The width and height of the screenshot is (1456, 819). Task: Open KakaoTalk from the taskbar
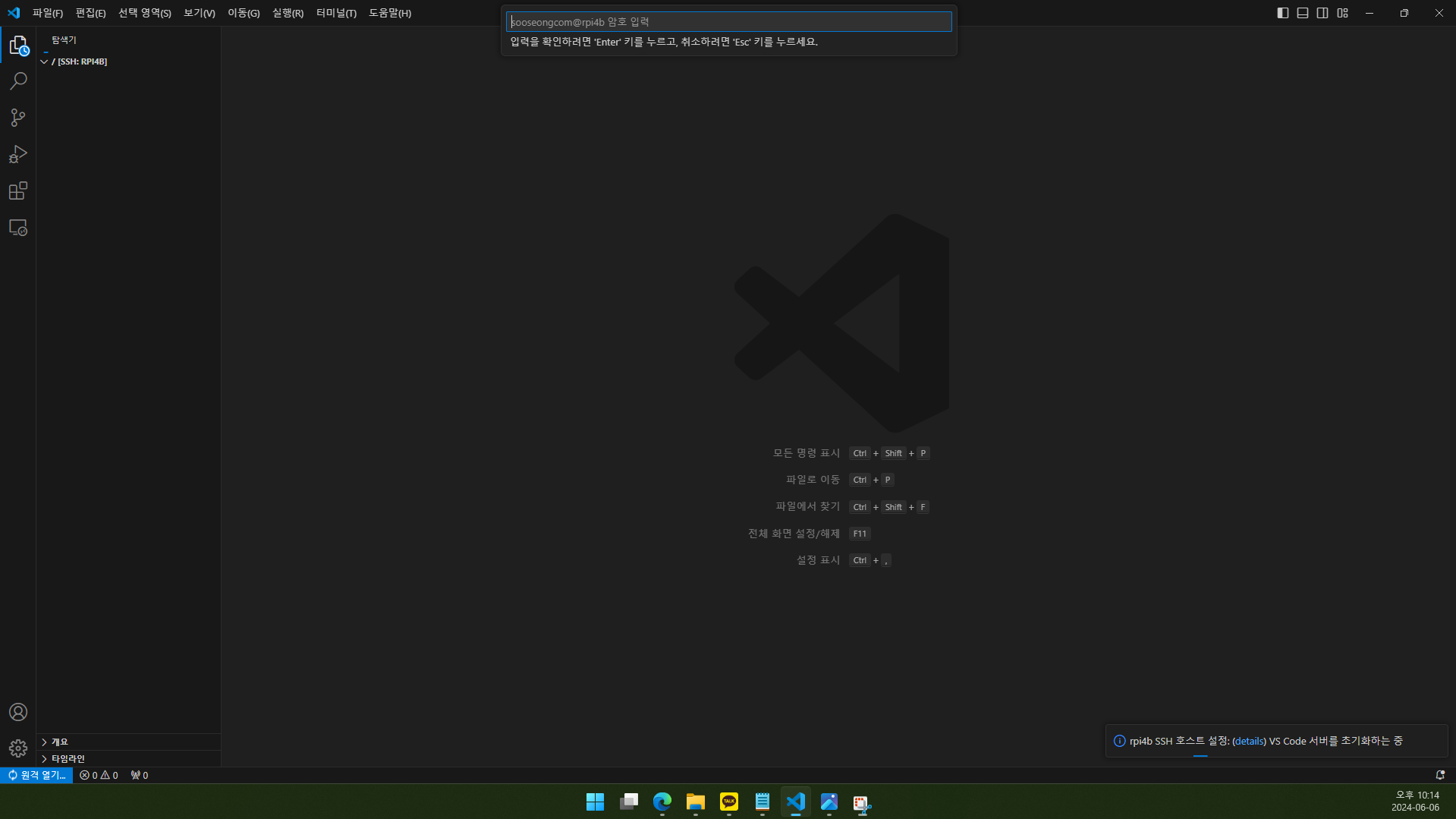point(728,802)
